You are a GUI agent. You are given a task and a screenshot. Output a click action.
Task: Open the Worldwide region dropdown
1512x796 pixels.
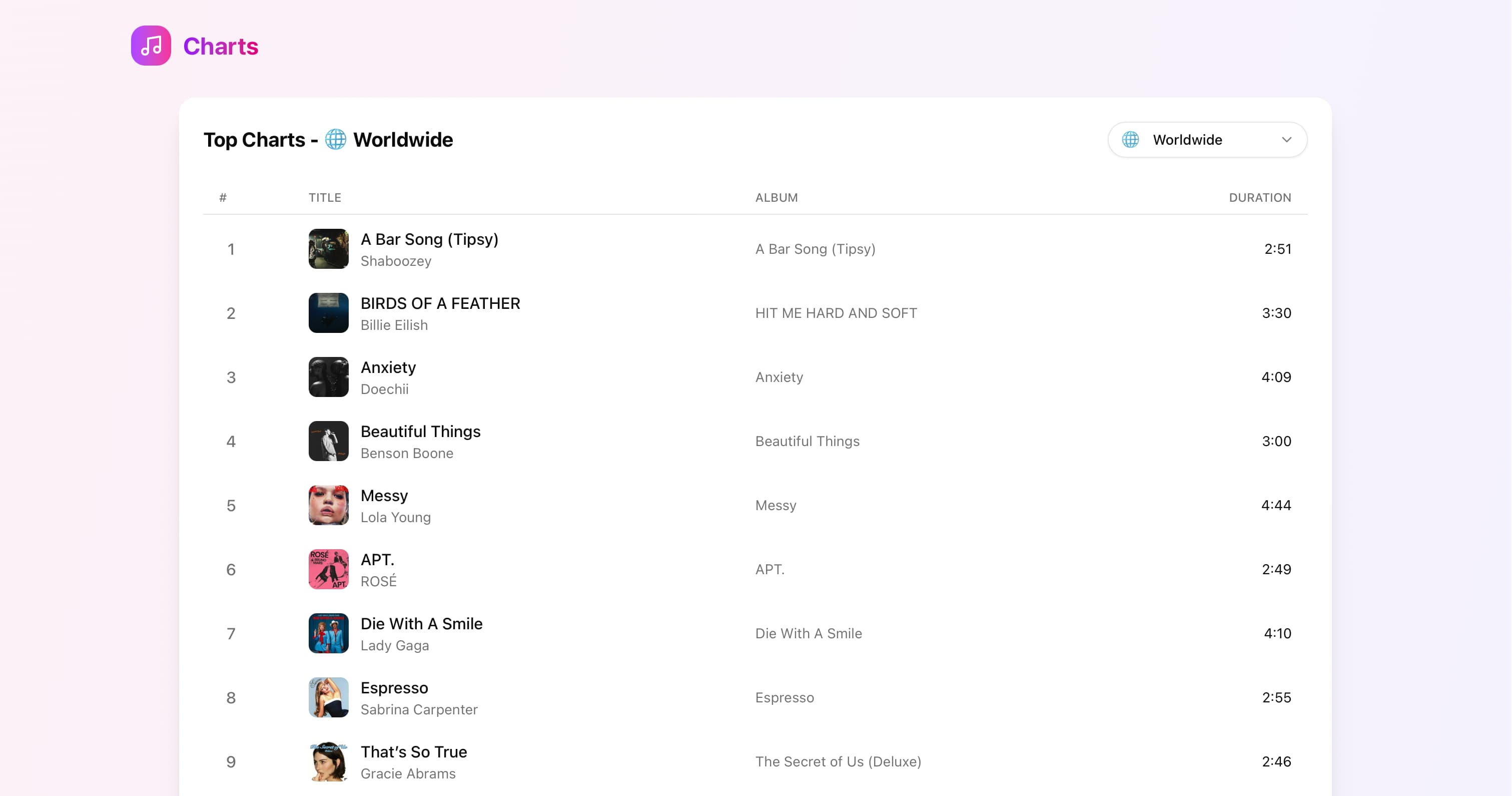coord(1207,140)
